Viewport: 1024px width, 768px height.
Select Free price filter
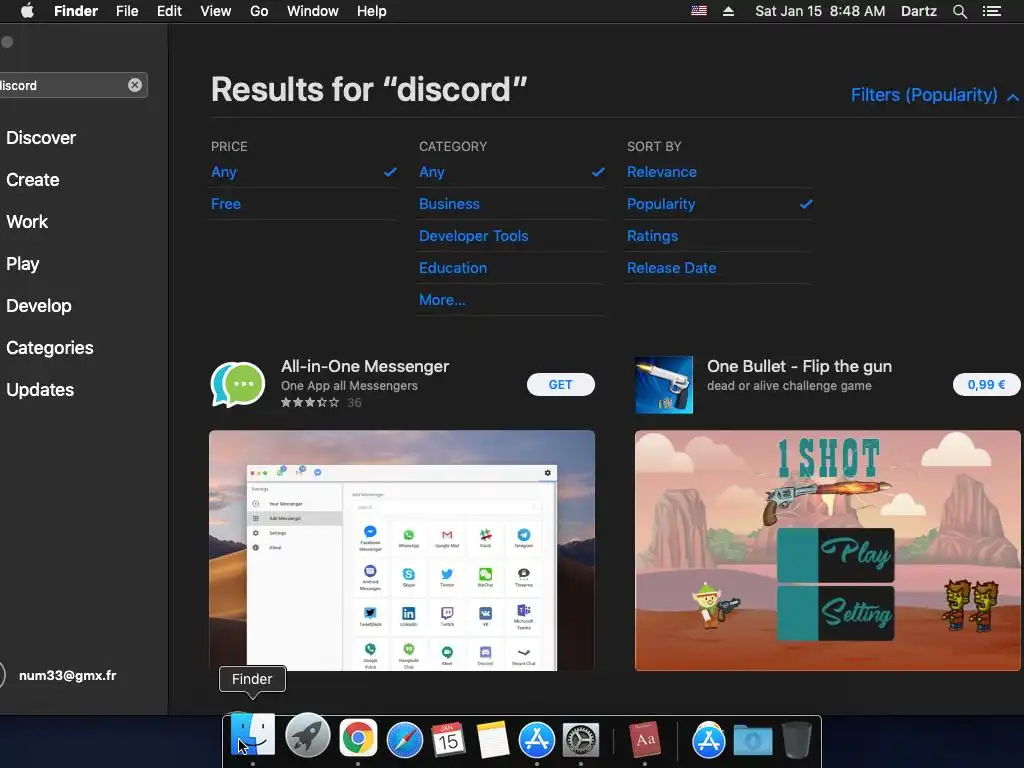(x=304, y=204)
